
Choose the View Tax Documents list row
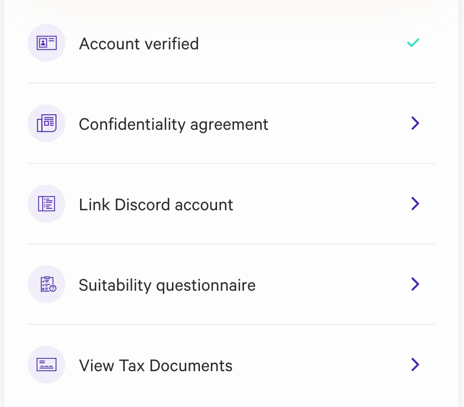231,364
